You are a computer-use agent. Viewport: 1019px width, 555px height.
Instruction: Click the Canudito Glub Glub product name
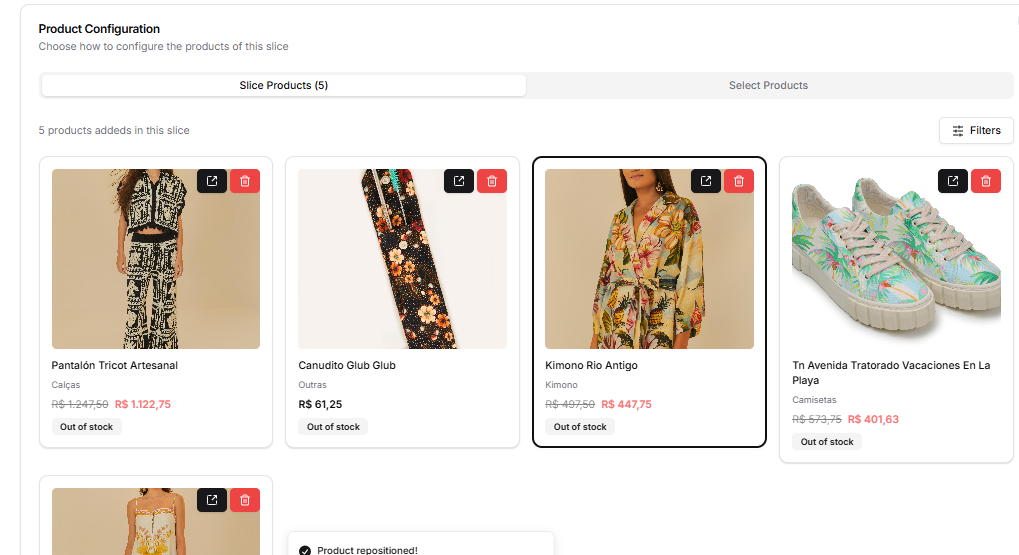[x=347, y=366]
